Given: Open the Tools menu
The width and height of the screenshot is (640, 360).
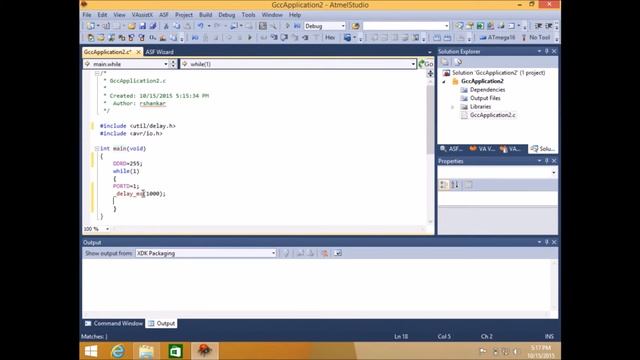Looking at the screenshot, I should (x=248, y=15).
